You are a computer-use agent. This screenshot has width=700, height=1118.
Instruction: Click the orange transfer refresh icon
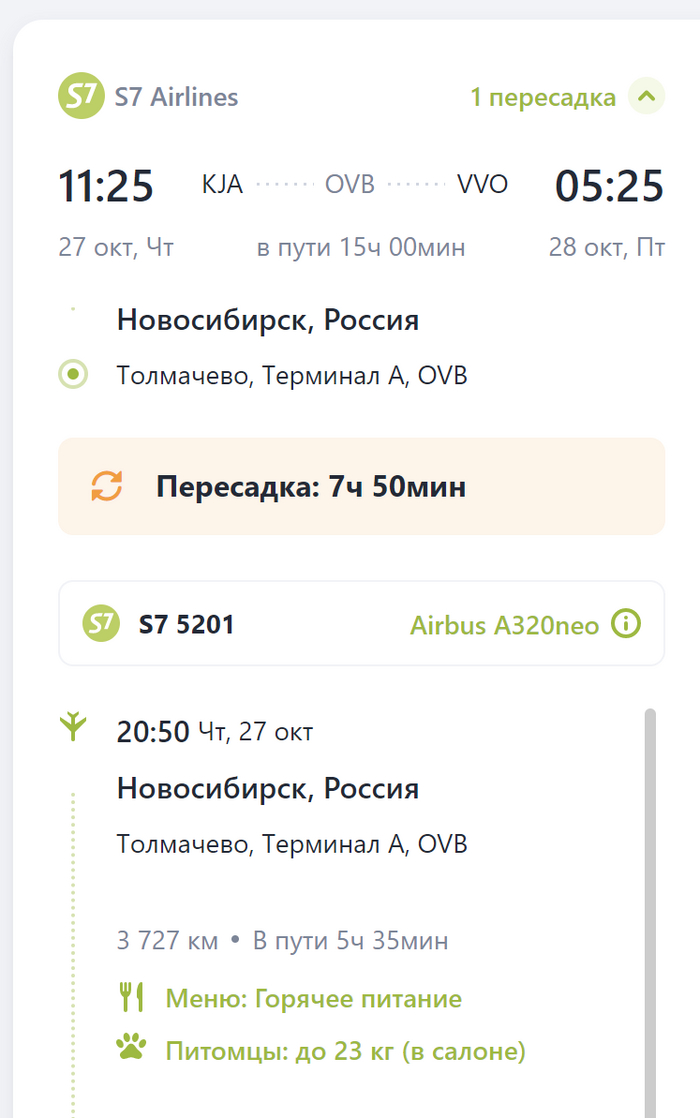coord(107,486)
